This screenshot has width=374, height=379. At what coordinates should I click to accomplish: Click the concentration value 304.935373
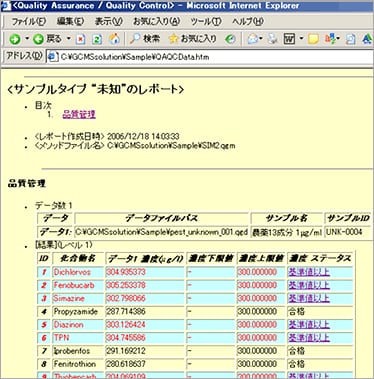click(x=126, y=272)
